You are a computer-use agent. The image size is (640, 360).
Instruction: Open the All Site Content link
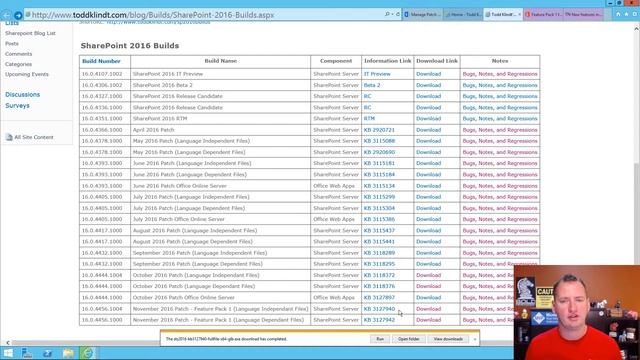34,138
